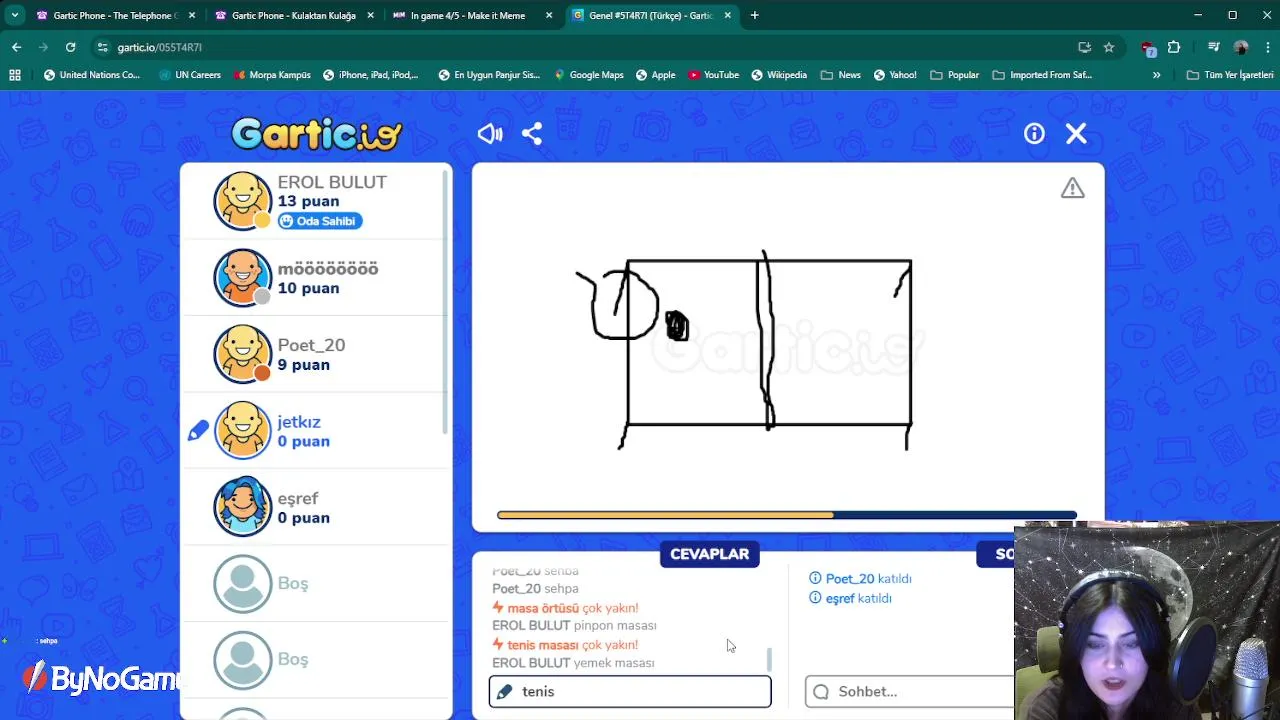Expand hidden bookmarks with double chevron
This screenshot has height=720, width=1280.
pyautogui.click(x=1156, y=75)
